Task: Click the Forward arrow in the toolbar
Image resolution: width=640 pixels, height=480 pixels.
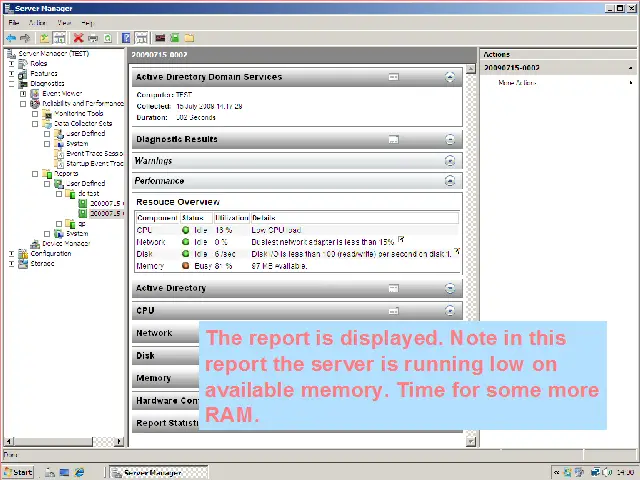Action: pos(25,38)
